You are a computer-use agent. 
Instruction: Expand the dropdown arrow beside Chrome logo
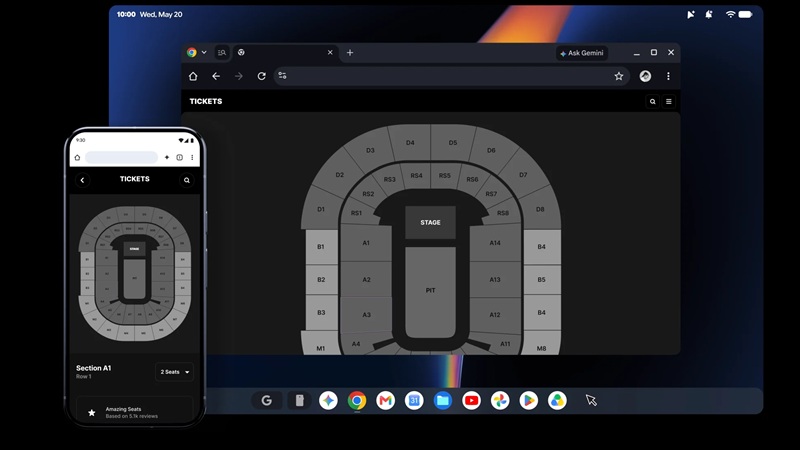(x=204, y=52)
